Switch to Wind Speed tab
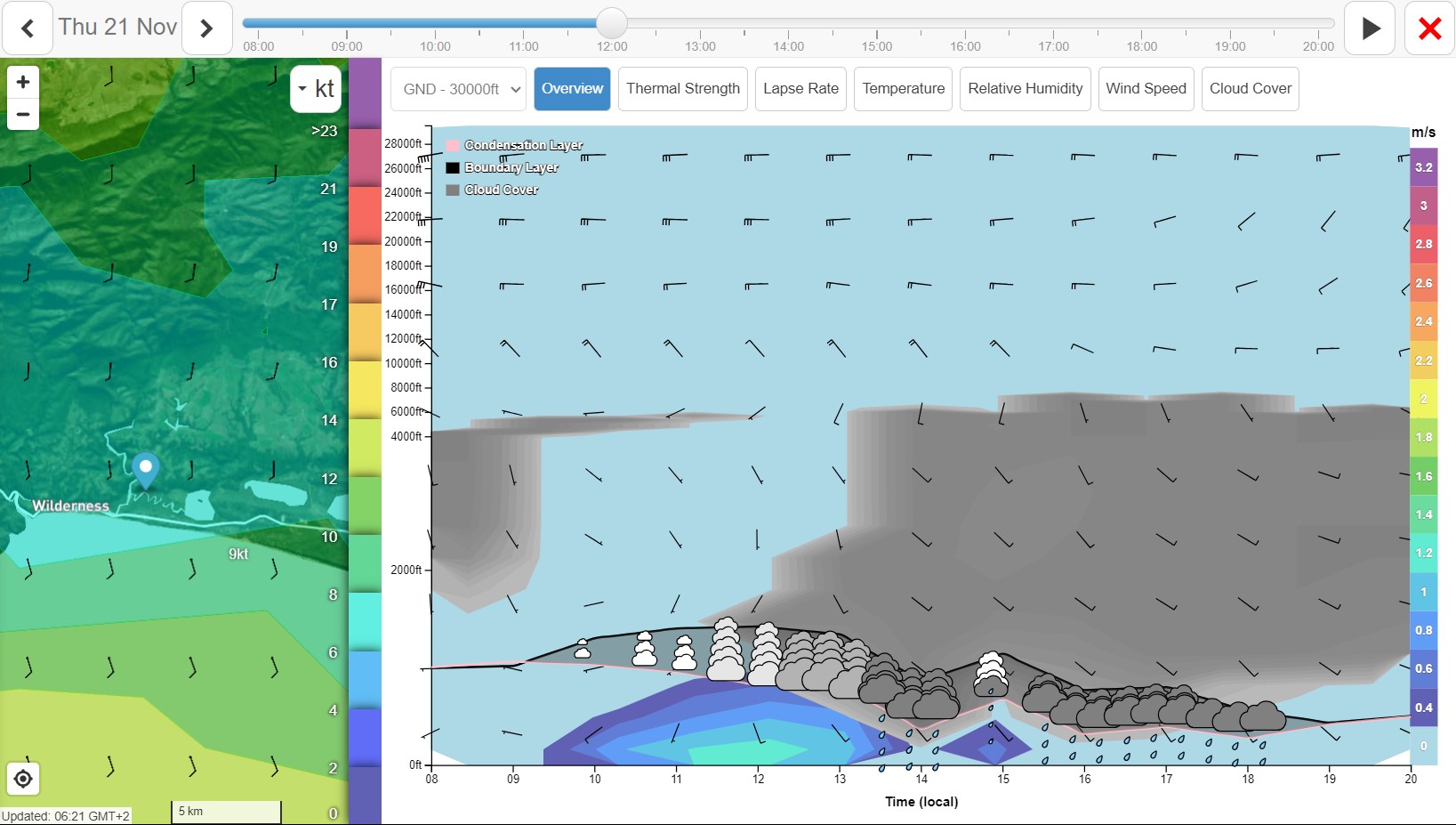1456x825 pixels. (x=1146, y=89)
